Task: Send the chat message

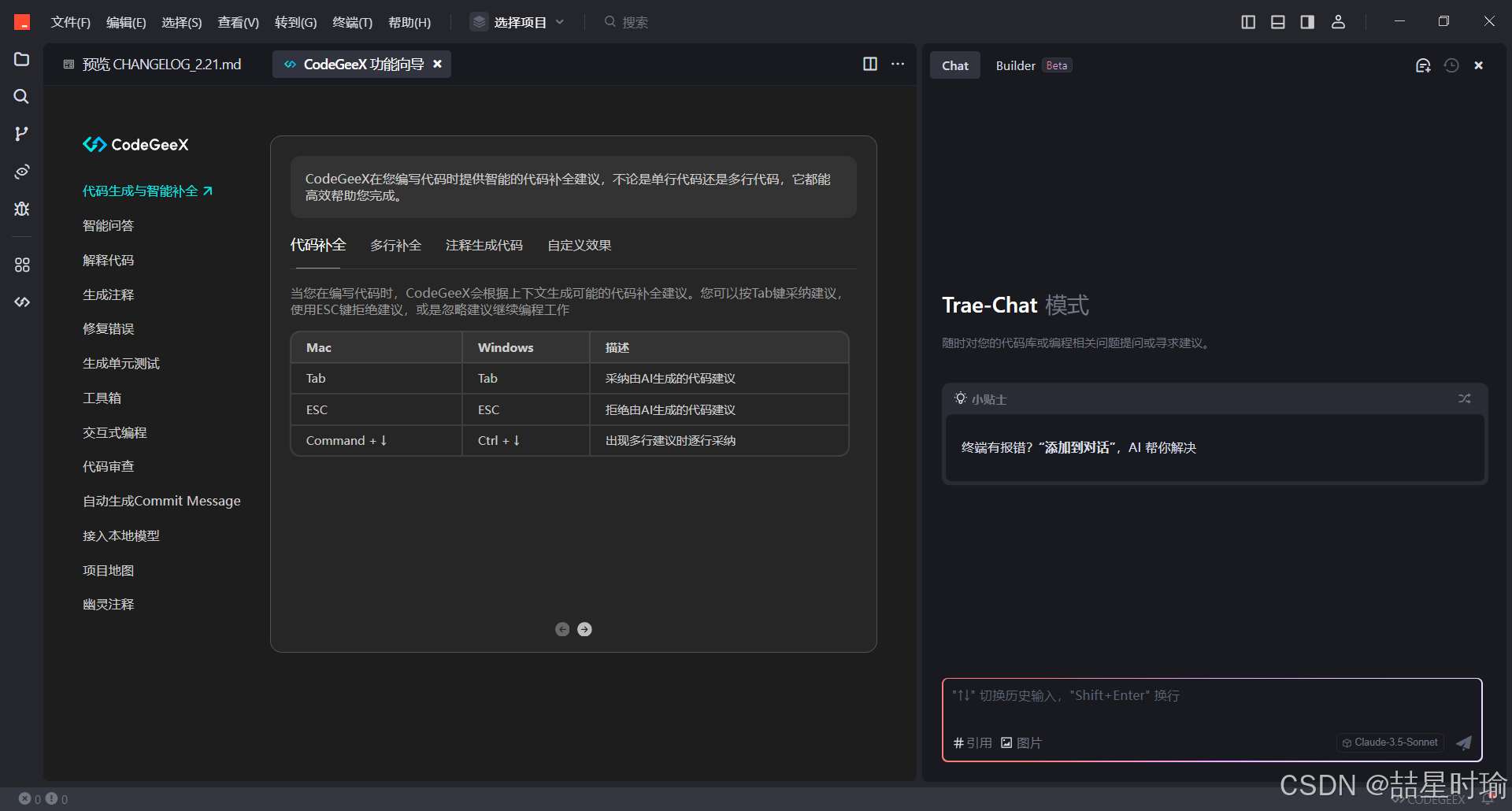Action: click(1464, 742)
